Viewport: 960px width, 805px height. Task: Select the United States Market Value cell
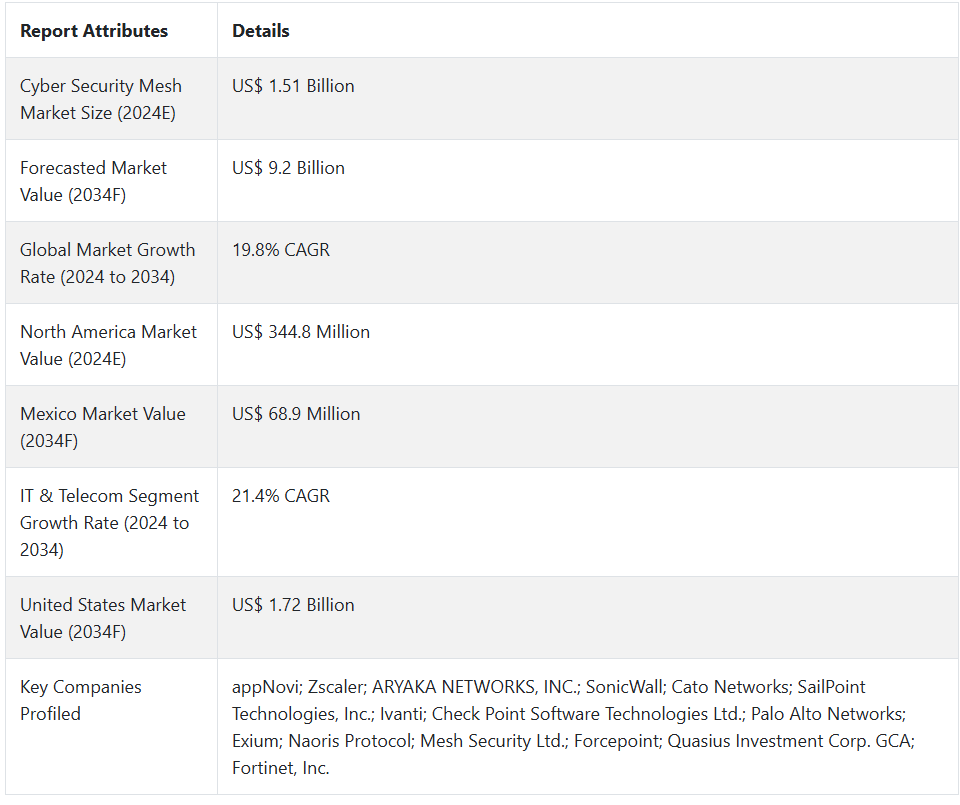tap(103, 618)
